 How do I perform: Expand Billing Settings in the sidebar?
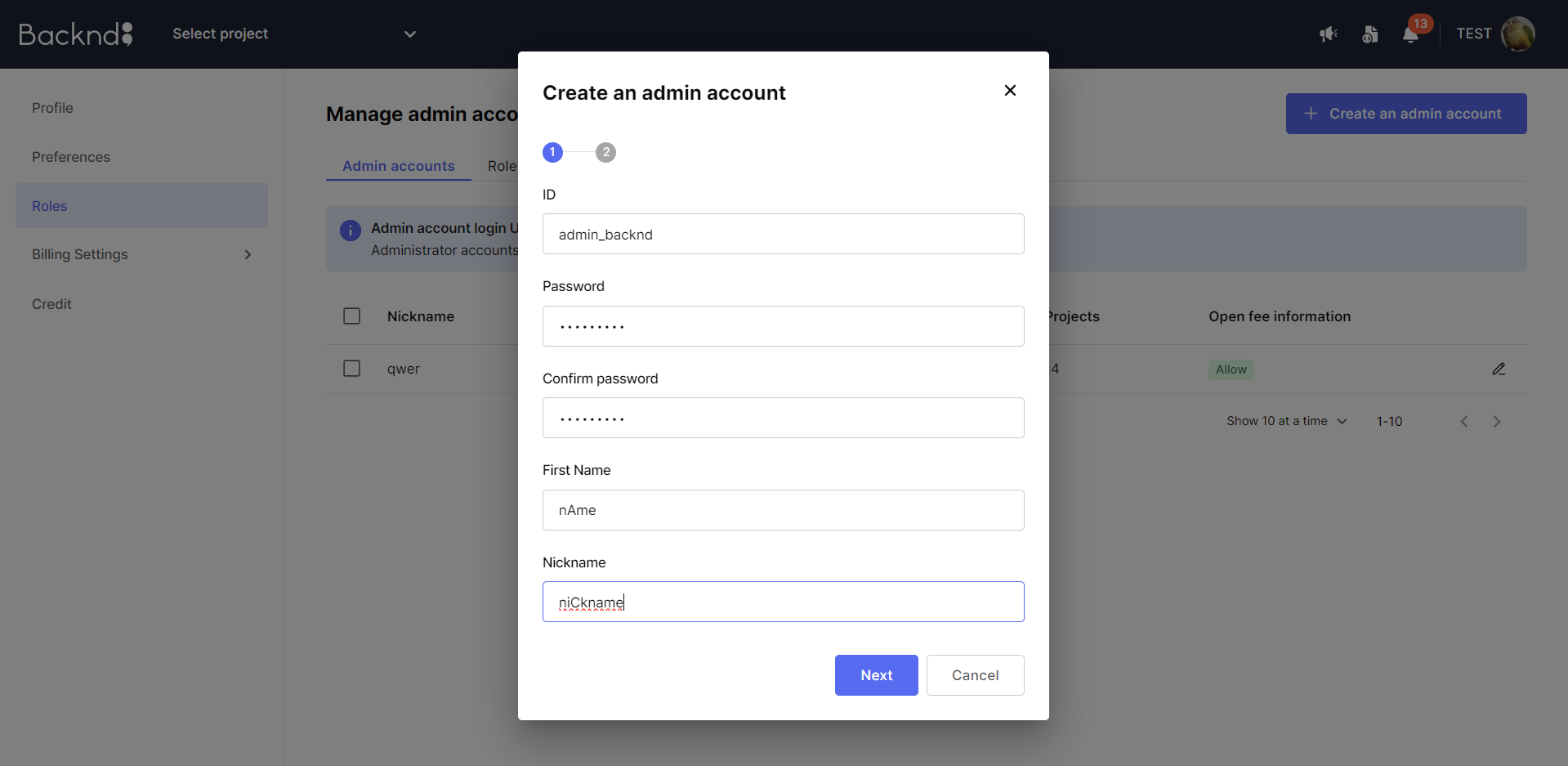click(141, 254)
